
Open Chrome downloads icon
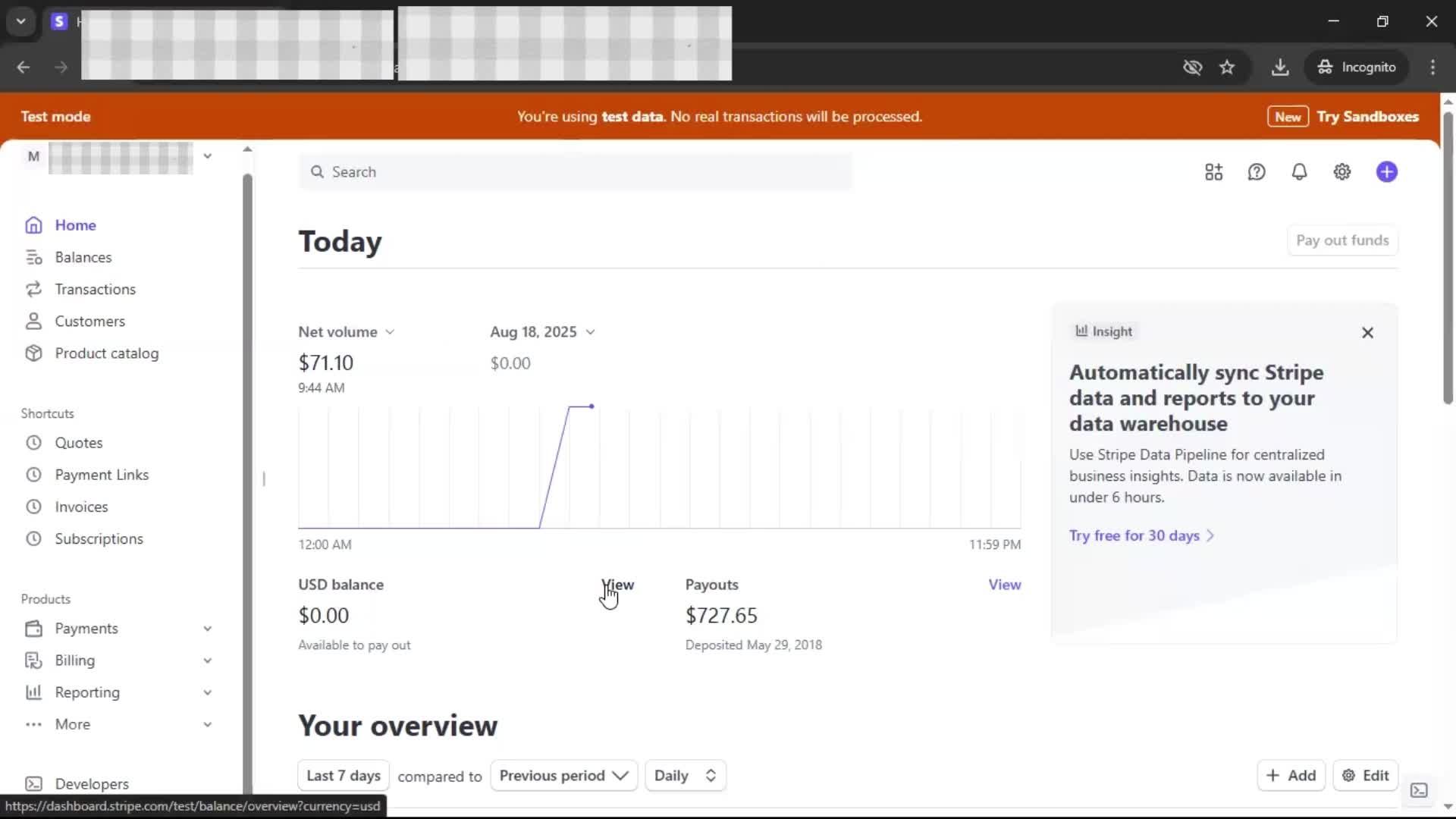[x=1280, y=67]
